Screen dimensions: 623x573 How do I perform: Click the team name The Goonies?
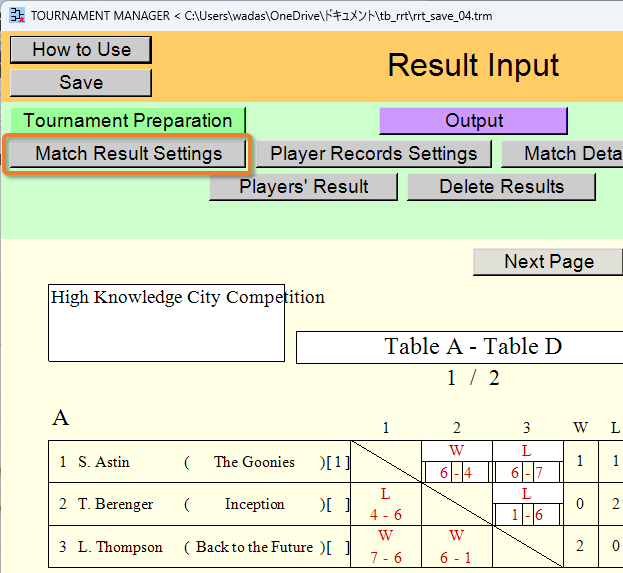coord(254,462)
